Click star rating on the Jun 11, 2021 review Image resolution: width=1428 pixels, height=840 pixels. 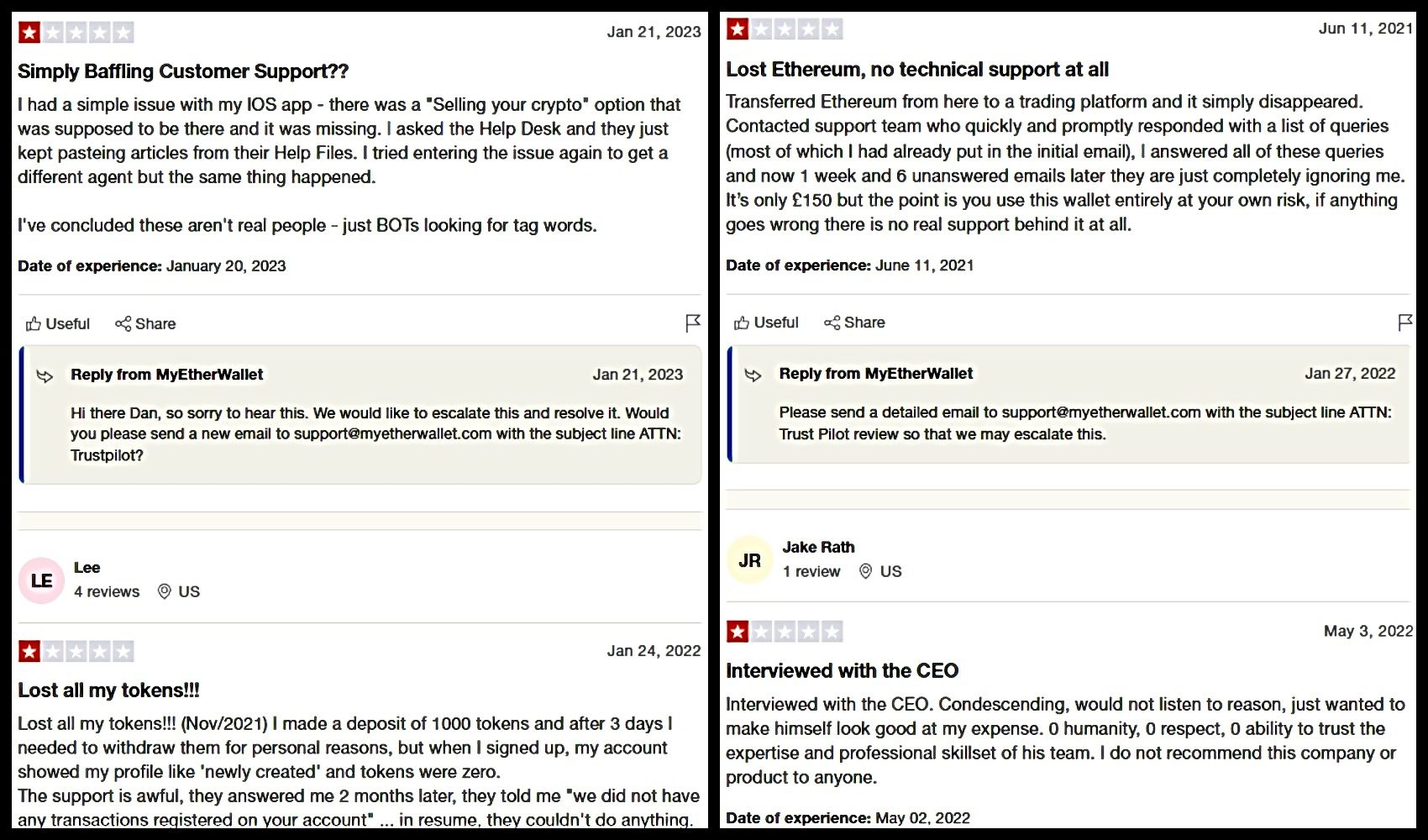(784, 29)
